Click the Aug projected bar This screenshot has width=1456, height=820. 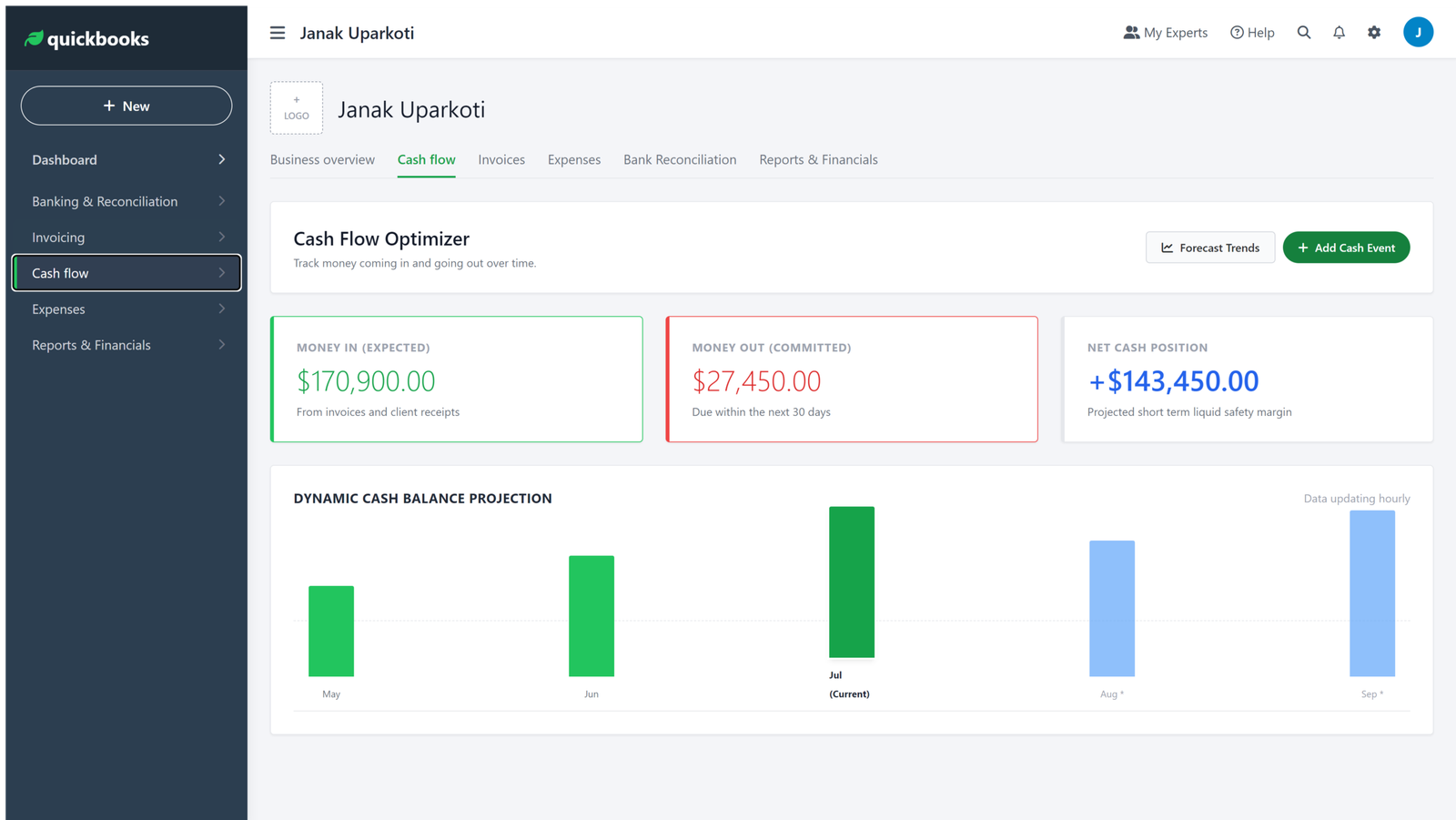point(1112,609)
